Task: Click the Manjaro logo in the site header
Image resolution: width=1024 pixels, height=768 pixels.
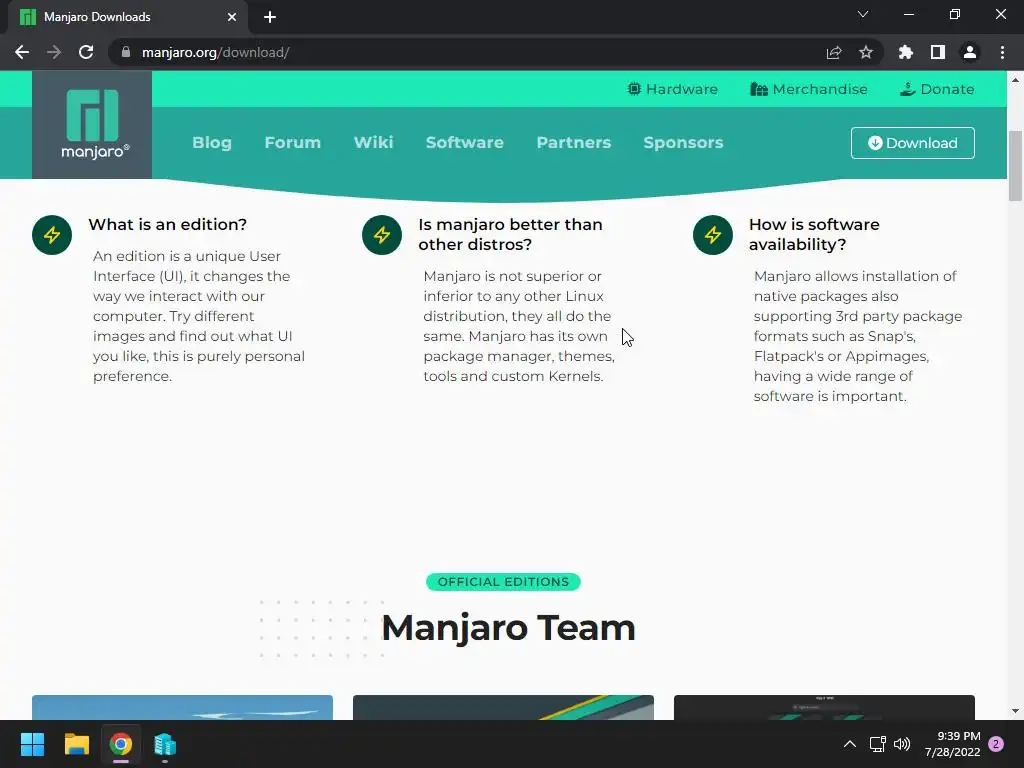Action: pos(92,124)
